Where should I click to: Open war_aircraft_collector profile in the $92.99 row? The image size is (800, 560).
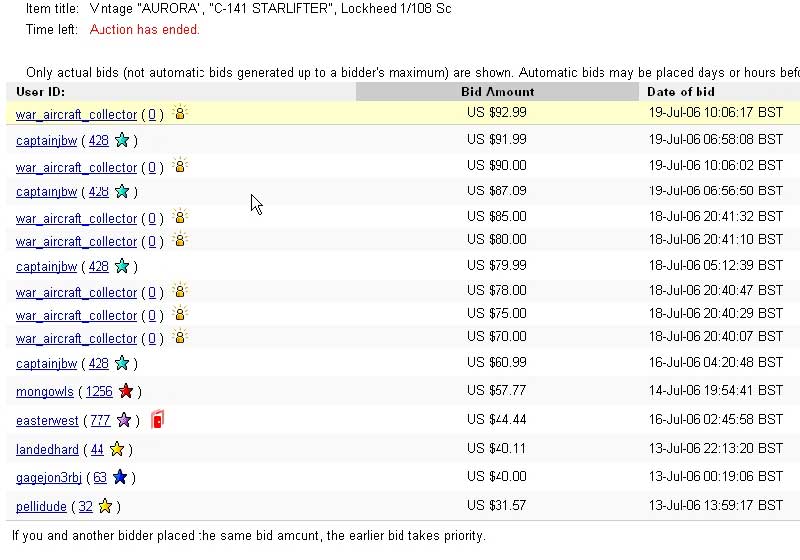[x=77, y=115]
